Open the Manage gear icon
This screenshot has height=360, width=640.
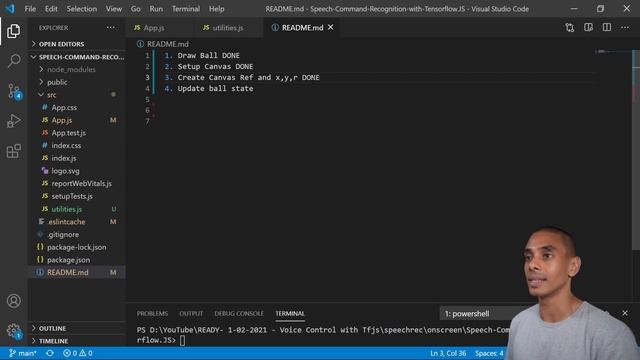(x=13, y=330)
